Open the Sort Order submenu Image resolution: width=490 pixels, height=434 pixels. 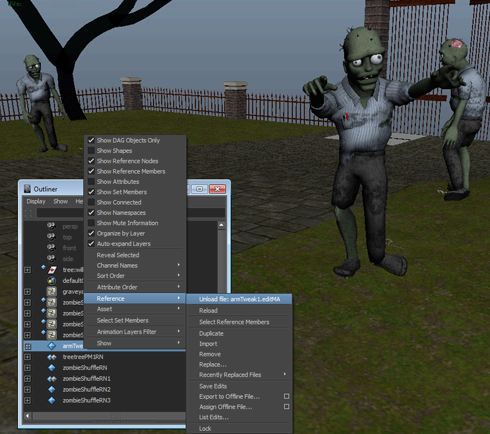tap(135, 276)
